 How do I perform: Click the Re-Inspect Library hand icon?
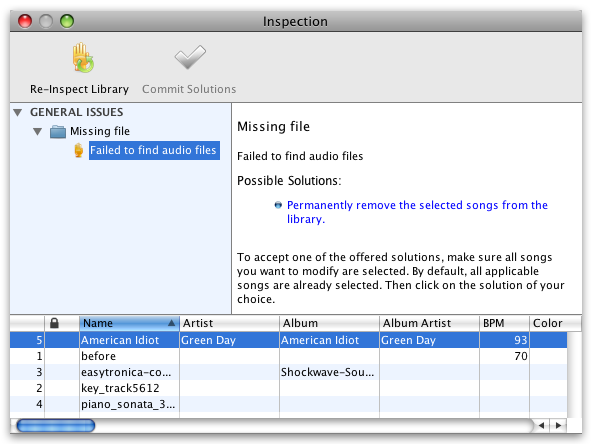tap(83, 58)
